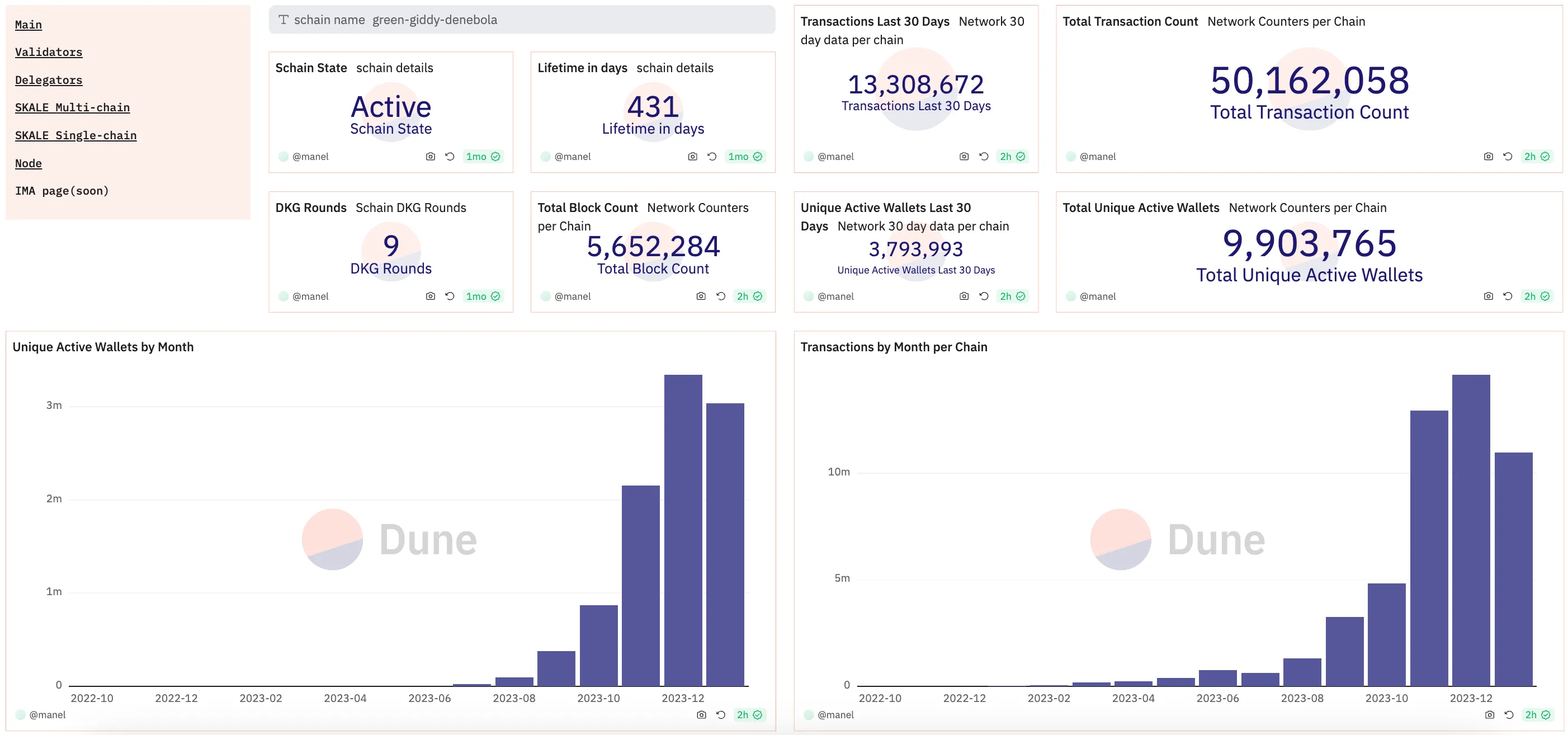The height and width of the screenshot is (735, 1568).
Task: Open Transactions by Month per Chain chart title
Action: 894,347
